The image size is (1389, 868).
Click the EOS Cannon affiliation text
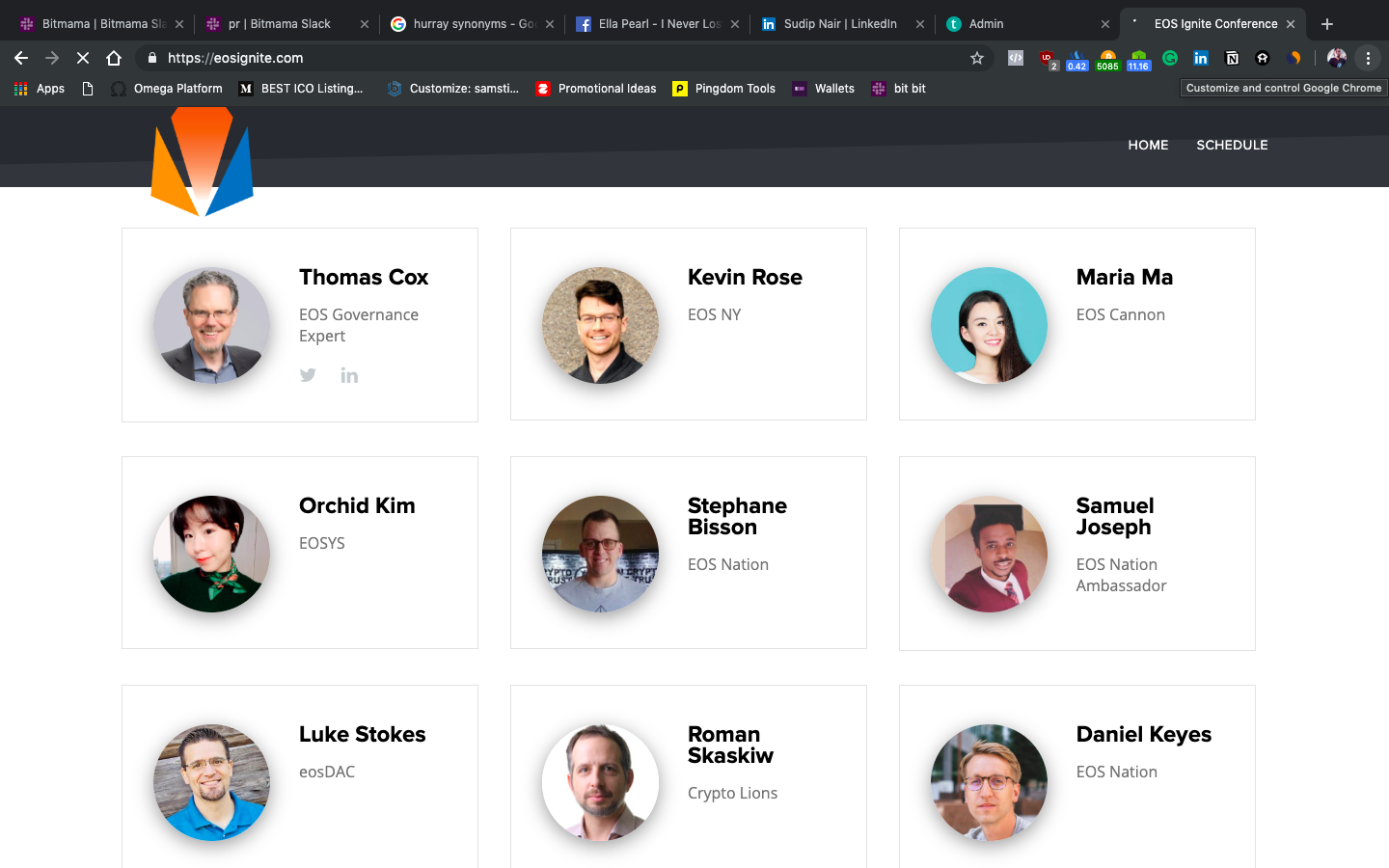tap(1121, 314)
